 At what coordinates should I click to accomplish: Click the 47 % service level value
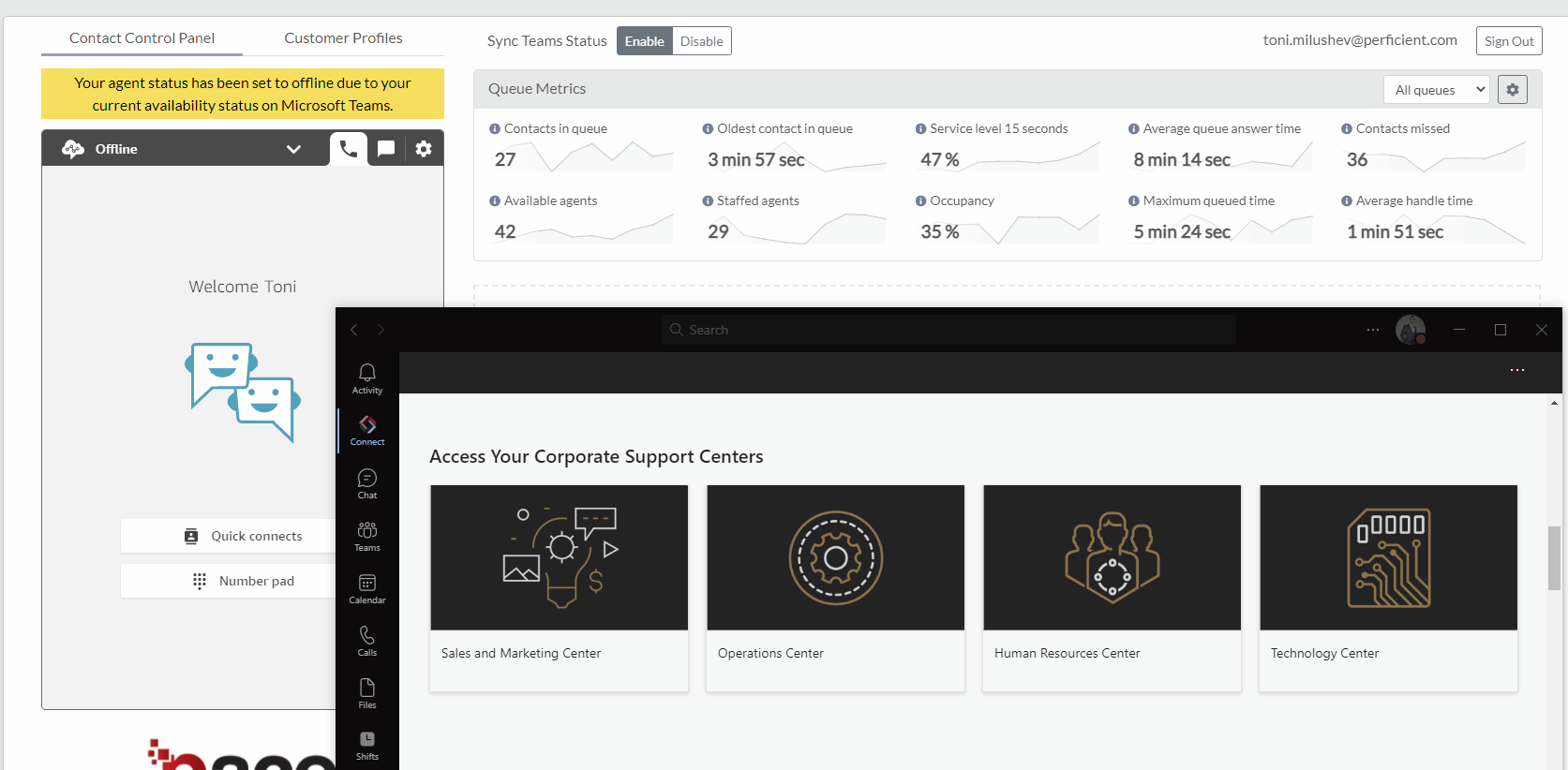point(940,160)
